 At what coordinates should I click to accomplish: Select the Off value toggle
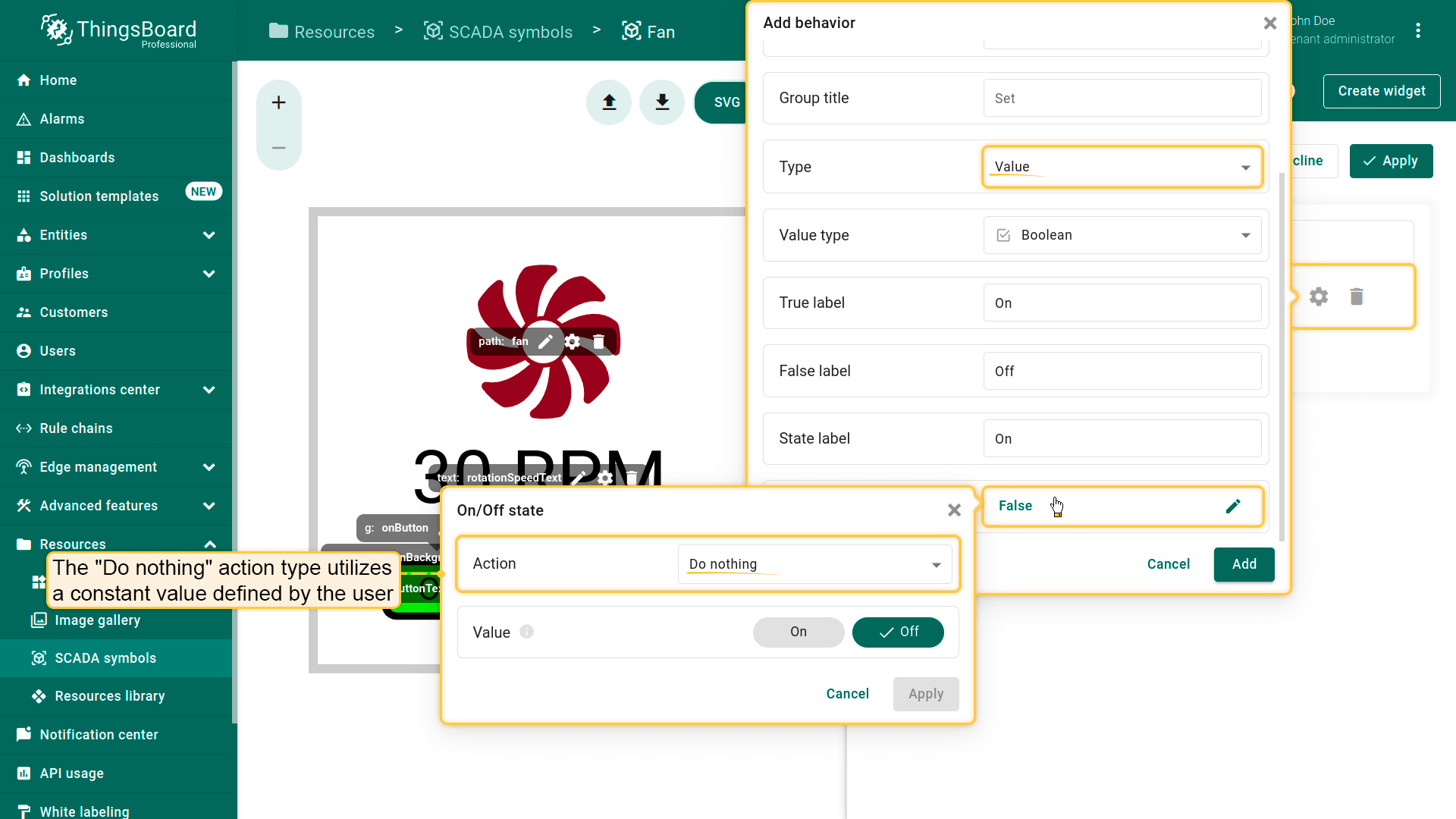click(x=898, y=632)
